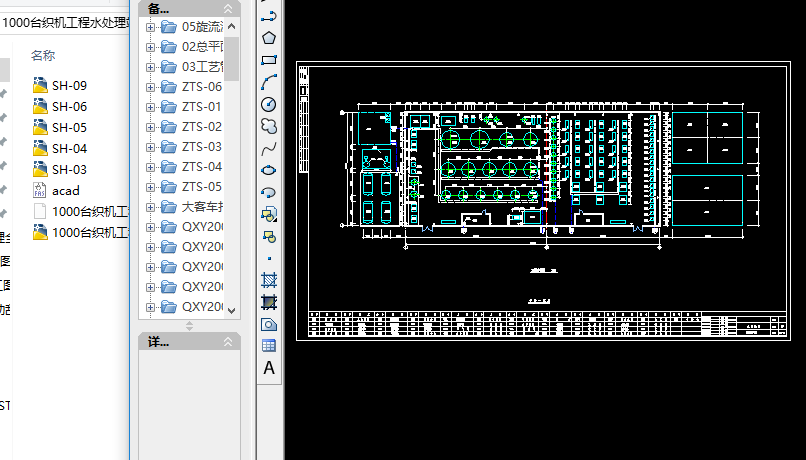Viewport: 806px width, 460px height.
Task: Expand the 05旋流 folder node
Action: (x=150, y=27)
